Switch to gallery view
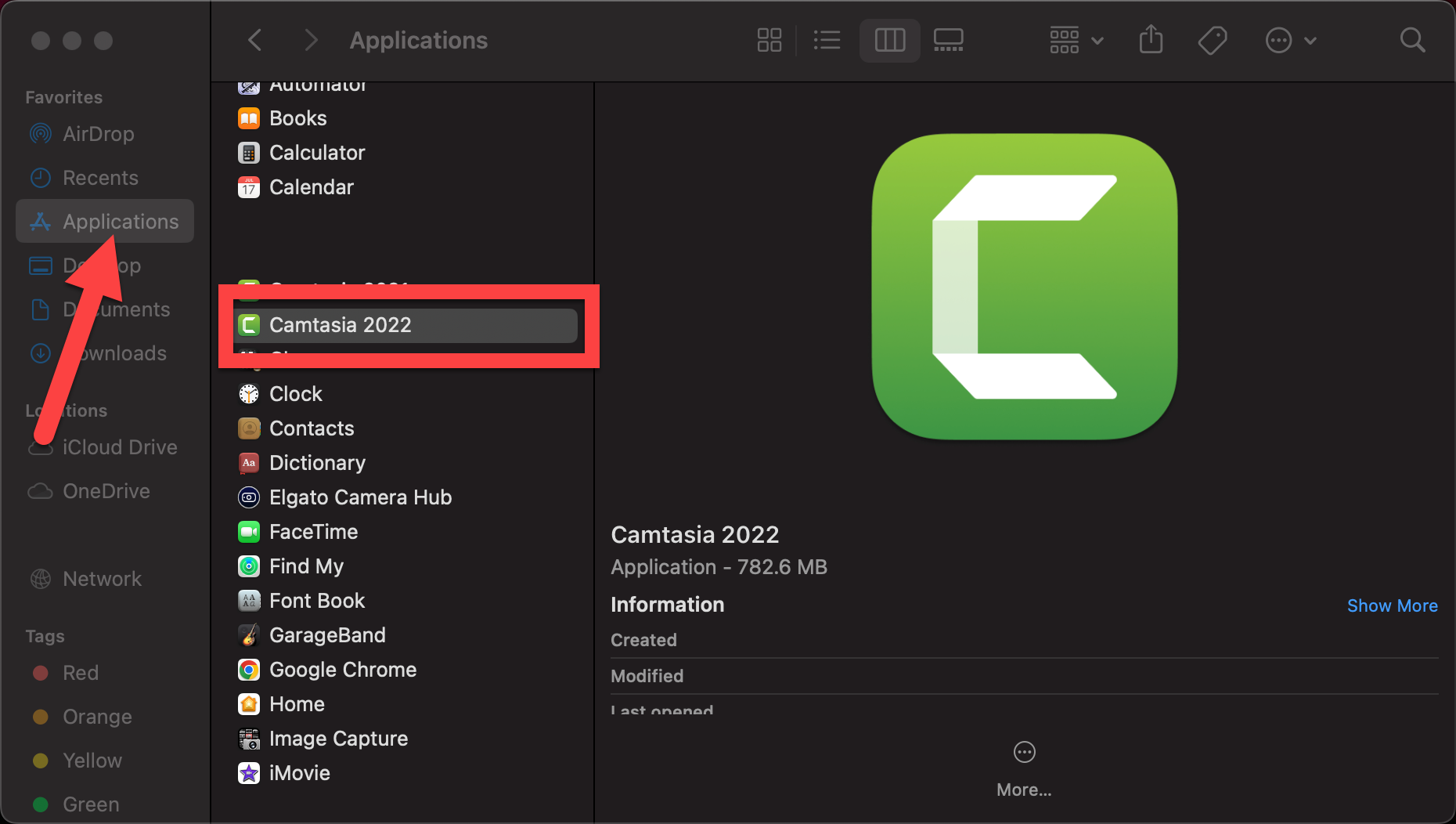The width and height of the screenshot is (1456, 824). pos(948,40)
